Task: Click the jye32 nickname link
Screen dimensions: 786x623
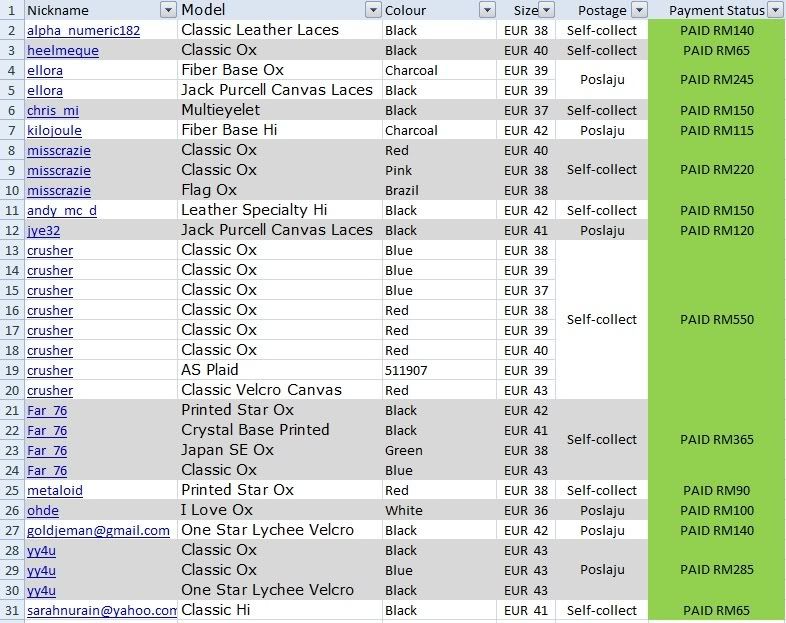Action: [x=44, y=231]
